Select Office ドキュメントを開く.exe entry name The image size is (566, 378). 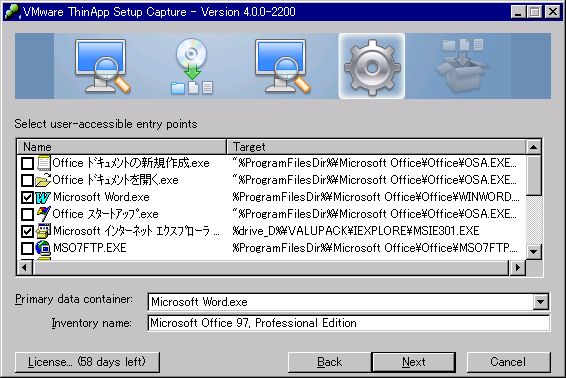[116, 180]
